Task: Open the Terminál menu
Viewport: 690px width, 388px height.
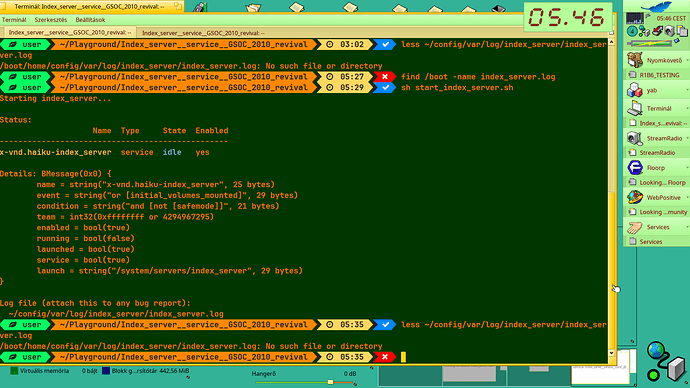Action: pyautogui.click(x=14, y=20)
